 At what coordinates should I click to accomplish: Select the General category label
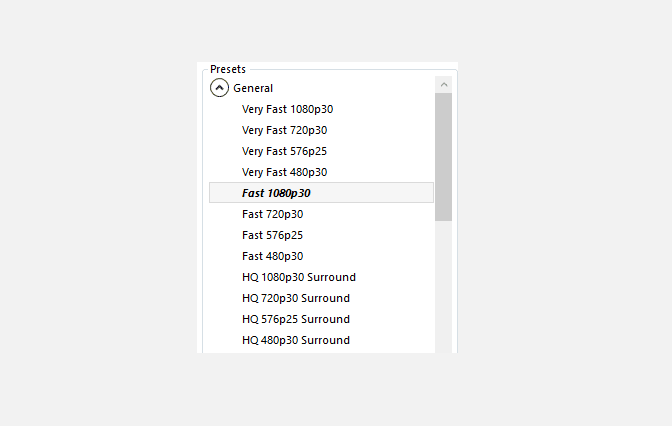pos(253,88)
